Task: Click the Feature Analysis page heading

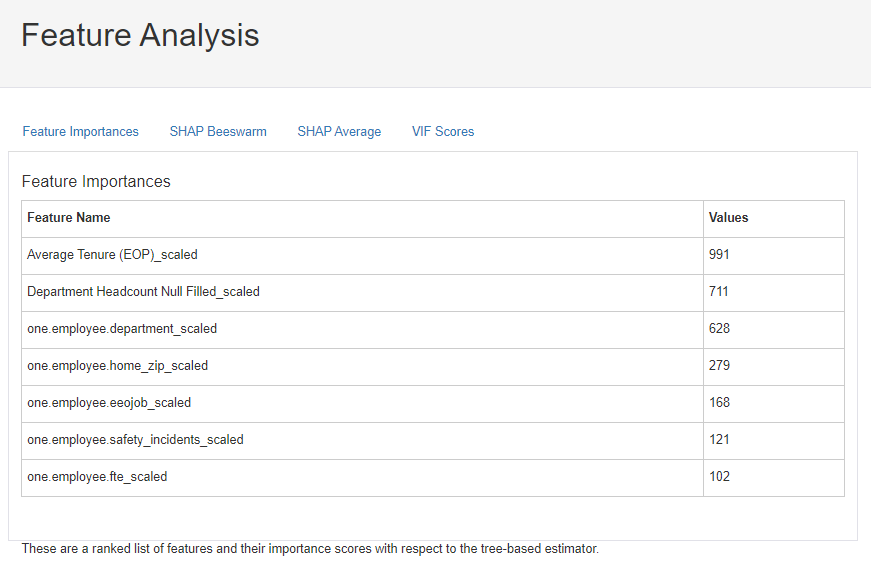Action: click(x=140, y=35)
